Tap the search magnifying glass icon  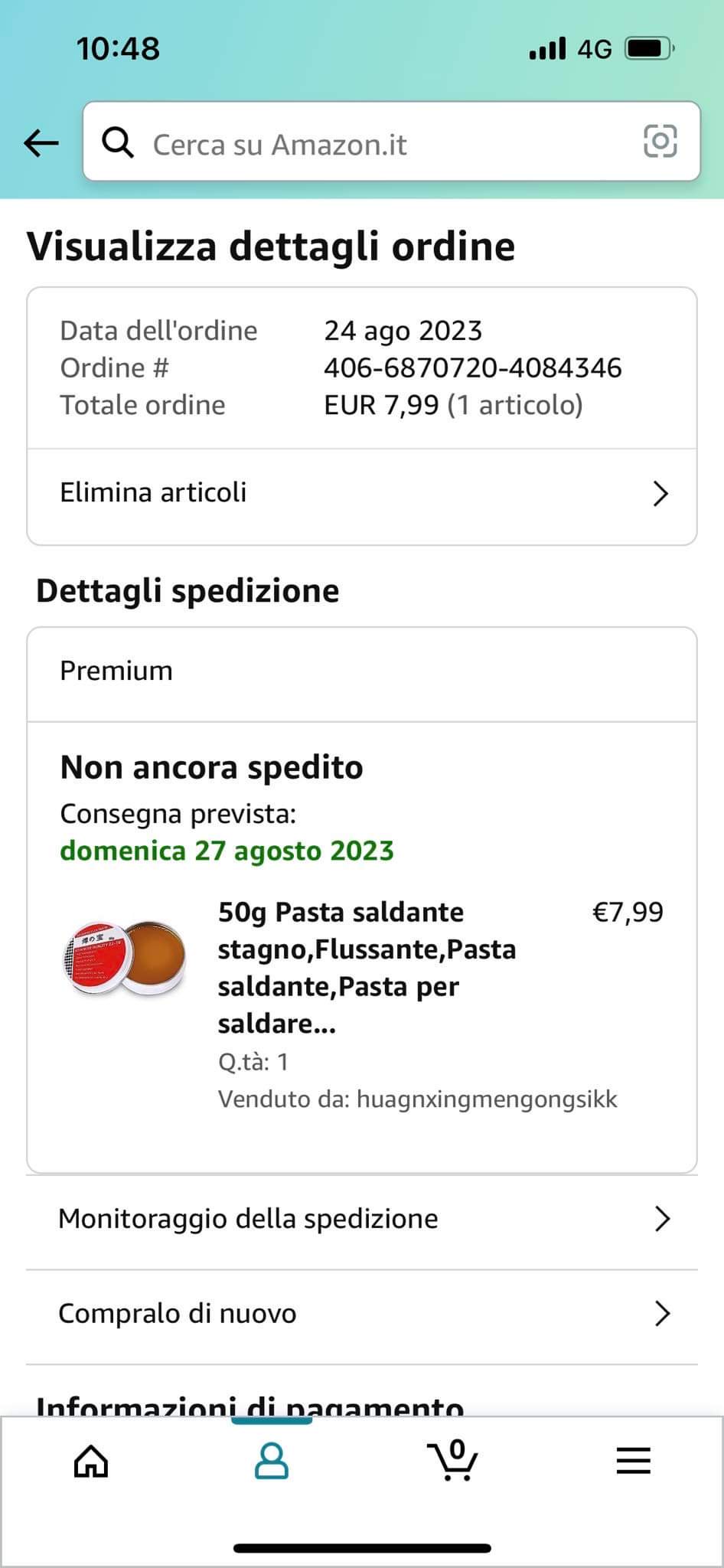point(118,142)
